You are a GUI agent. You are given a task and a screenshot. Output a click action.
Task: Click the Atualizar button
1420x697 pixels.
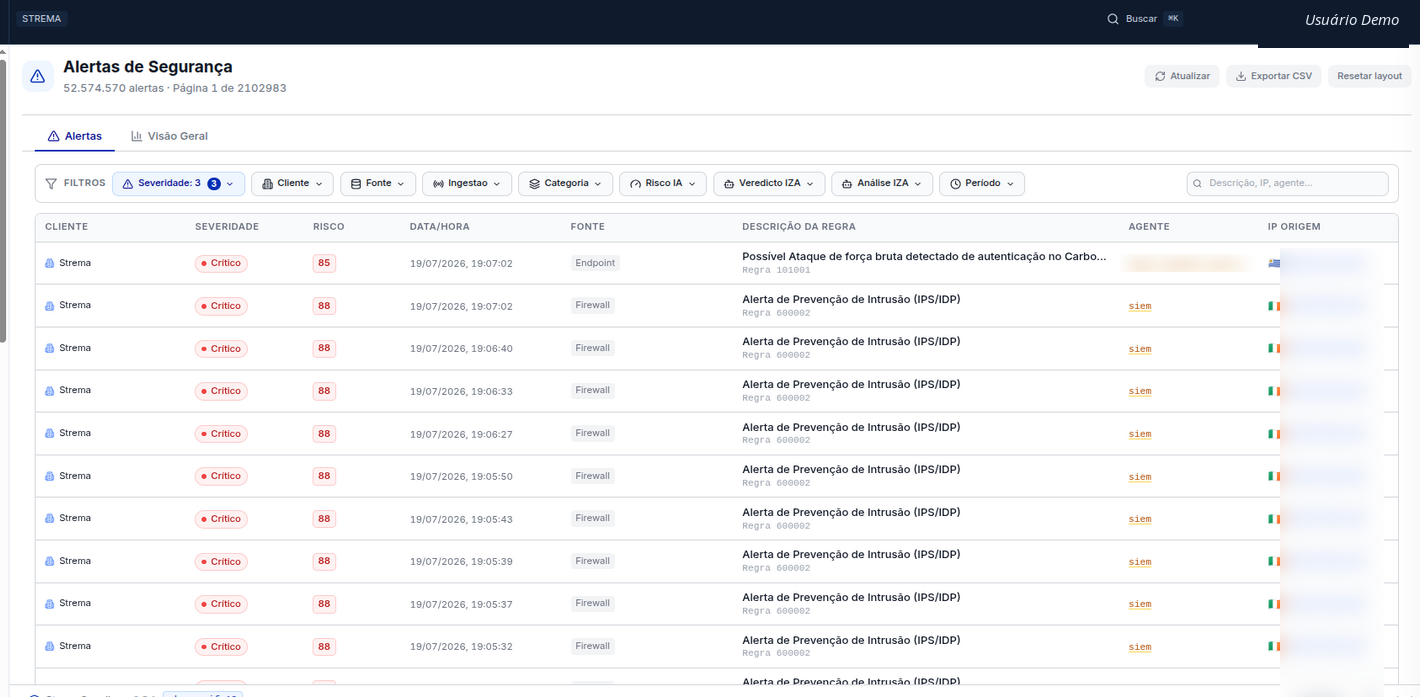pos(1182,76)
